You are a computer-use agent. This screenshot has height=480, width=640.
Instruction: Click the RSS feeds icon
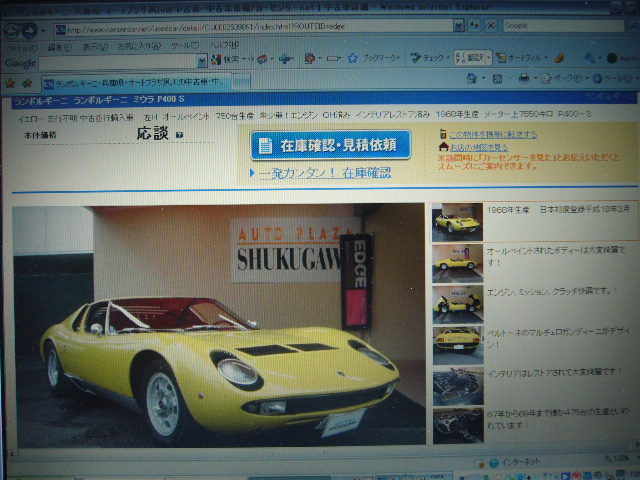pos(497,78)
